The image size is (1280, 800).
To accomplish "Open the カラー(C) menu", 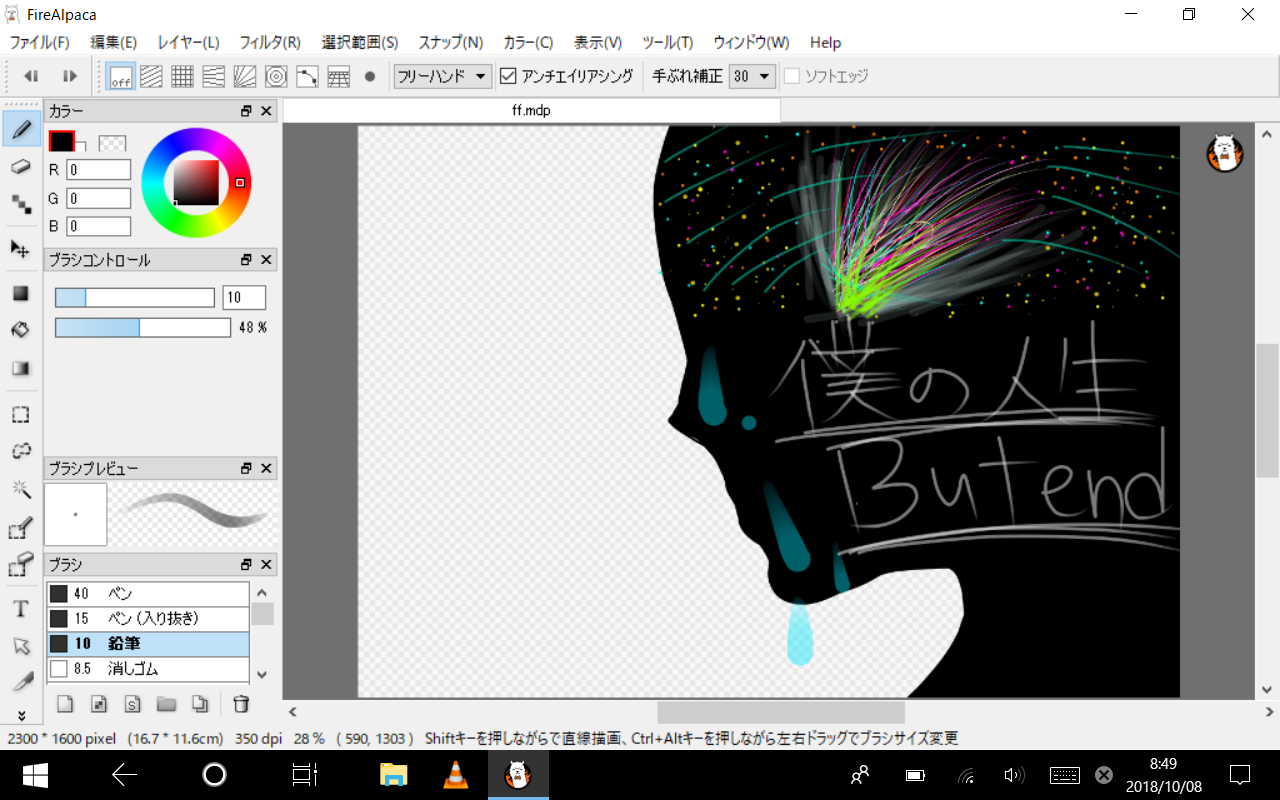I will 528,43.
